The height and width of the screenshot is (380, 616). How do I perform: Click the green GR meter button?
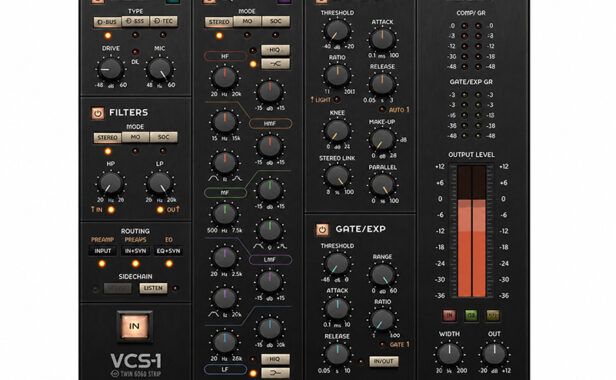471,315
